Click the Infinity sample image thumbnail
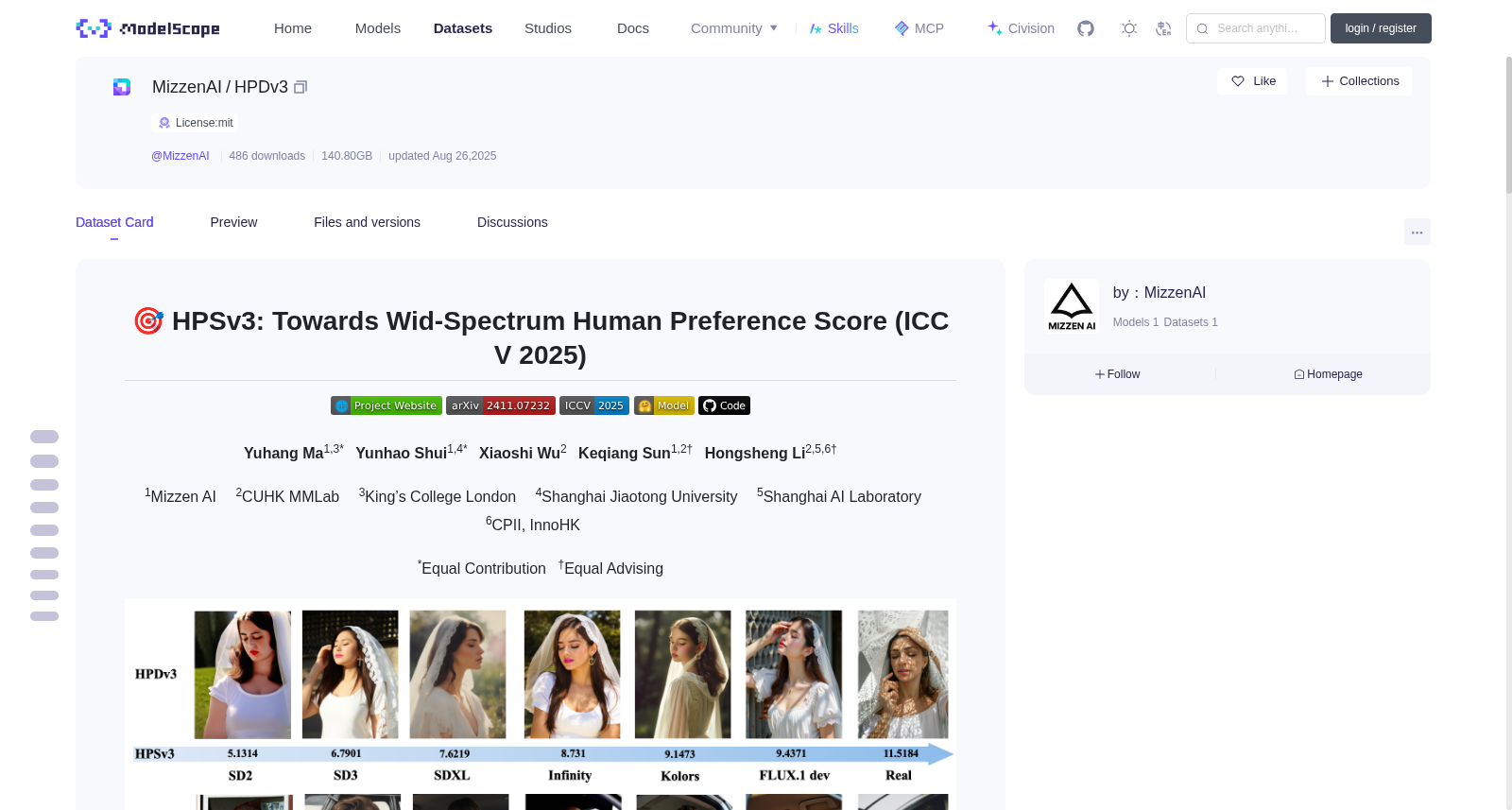This screenshot has height=810, width=1512. click(572, 674)
